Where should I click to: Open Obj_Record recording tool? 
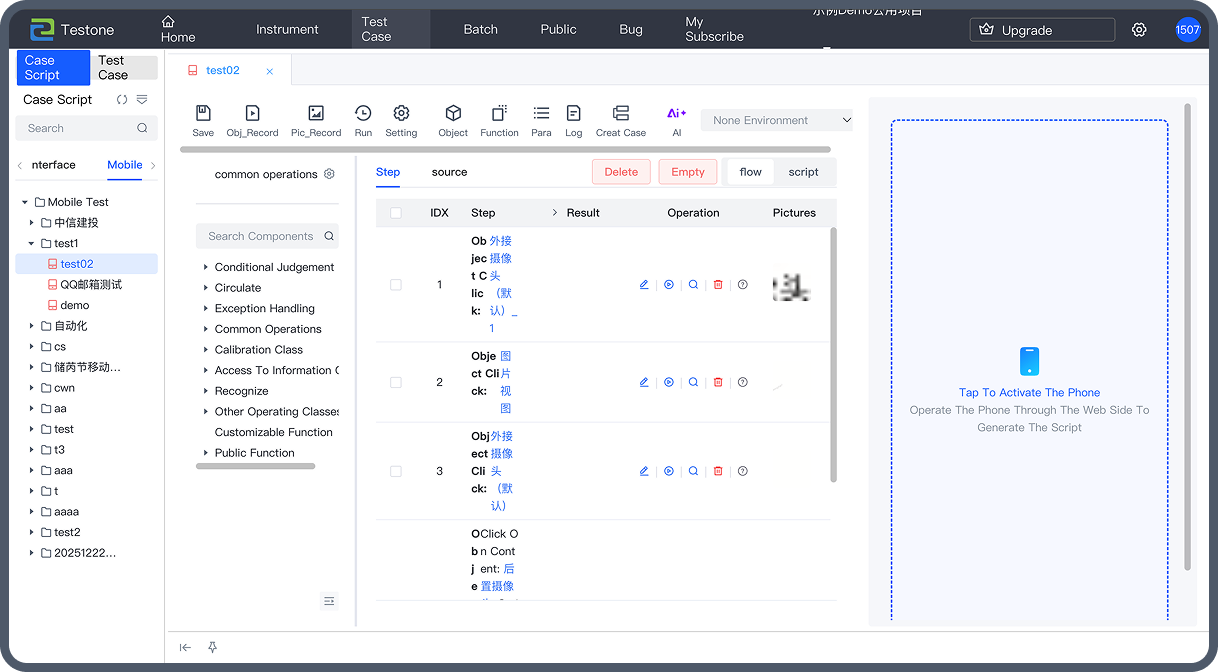[252, 114]
